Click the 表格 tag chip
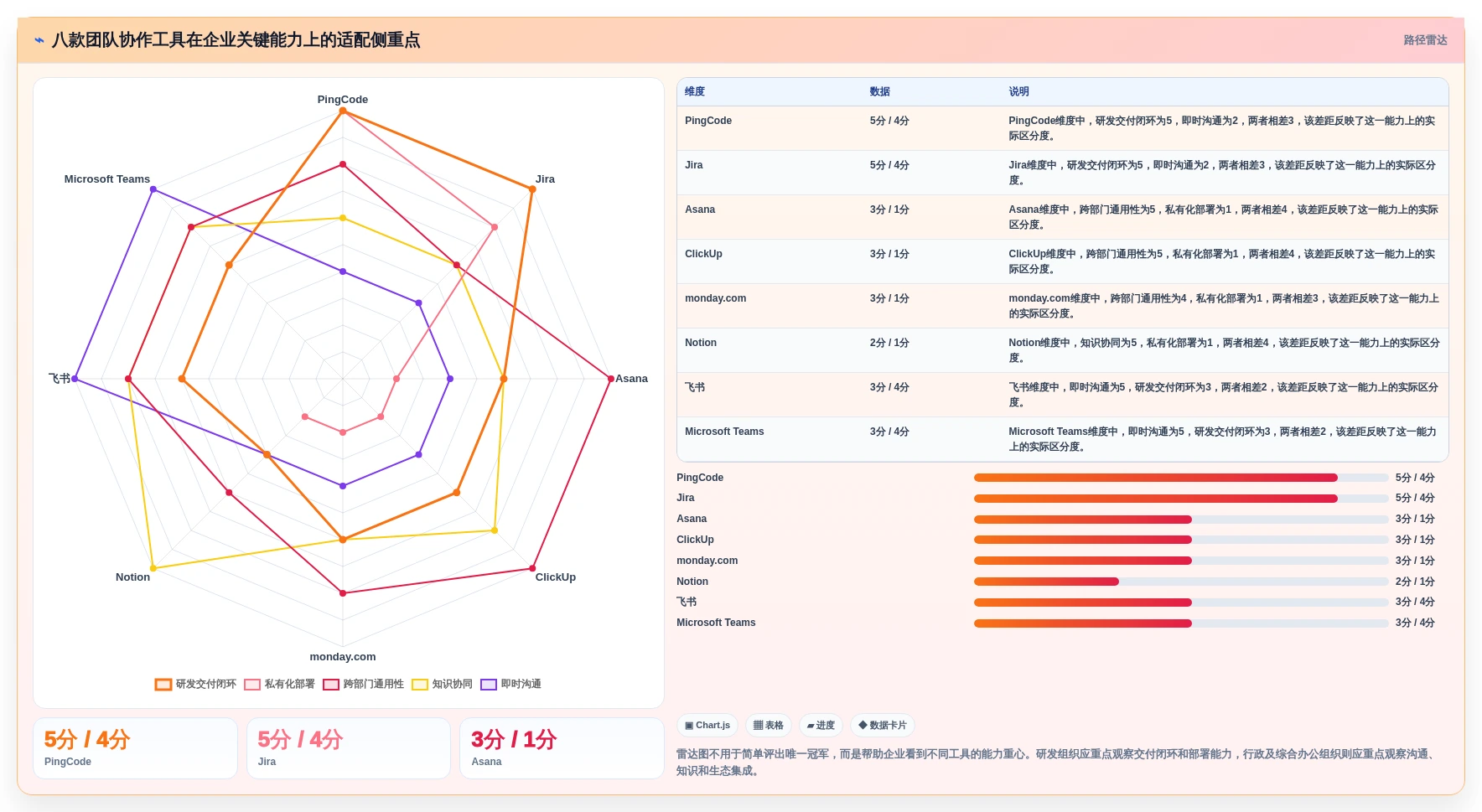1482x812 pixels. tap(769, 726)
